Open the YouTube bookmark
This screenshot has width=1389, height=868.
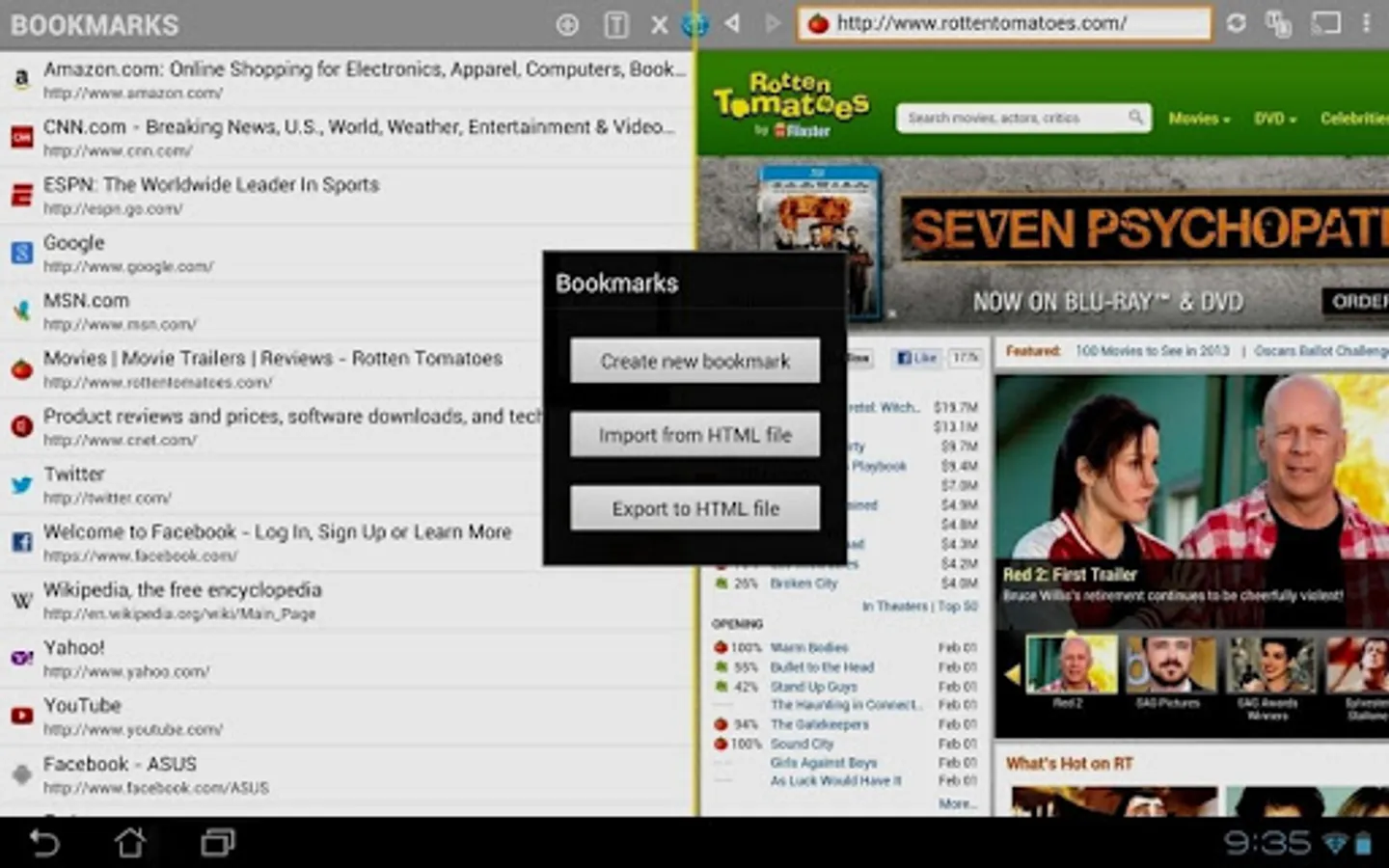[x=347, y=717]
